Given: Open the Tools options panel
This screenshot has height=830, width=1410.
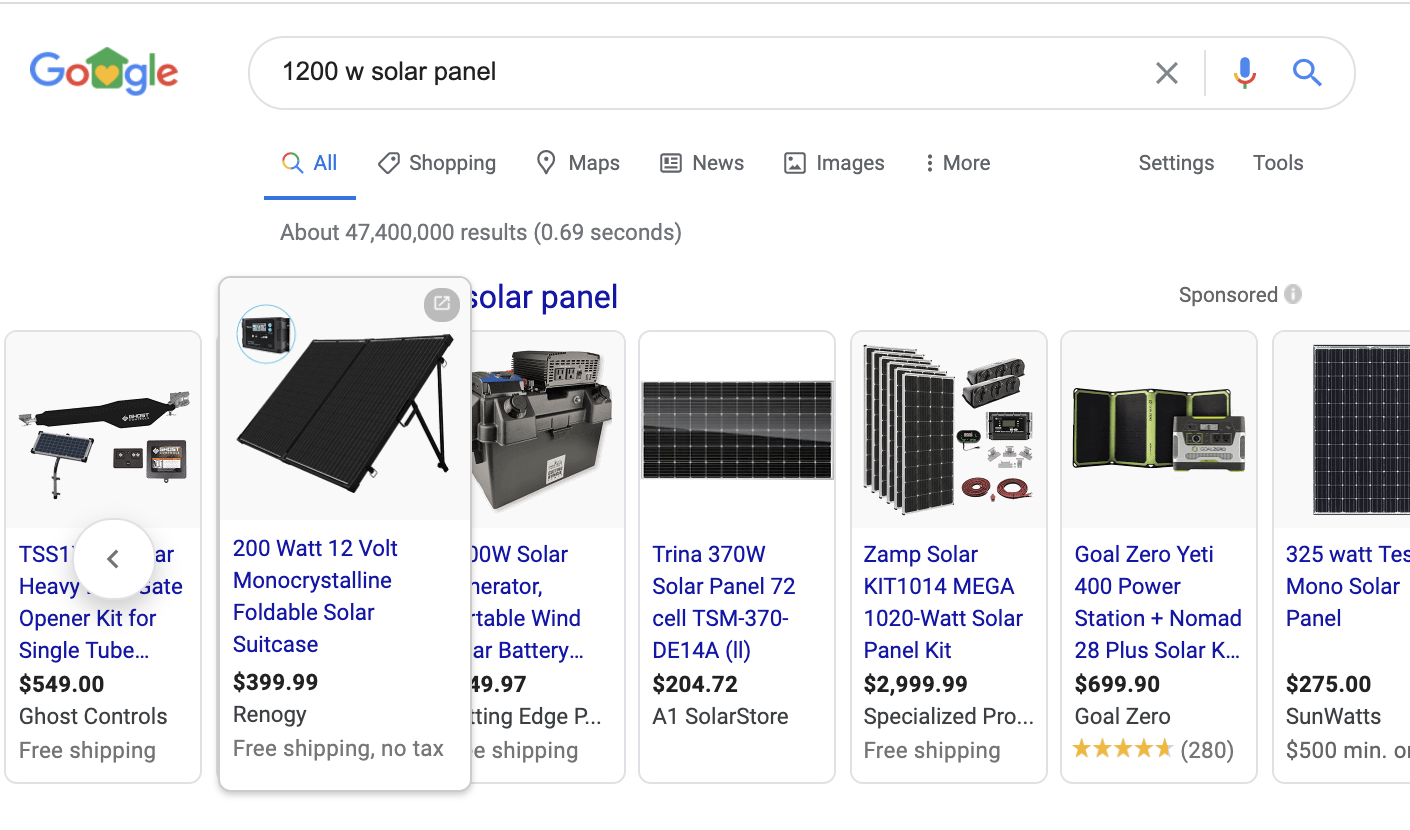Looking at the screenshot, I should 1277,162.
